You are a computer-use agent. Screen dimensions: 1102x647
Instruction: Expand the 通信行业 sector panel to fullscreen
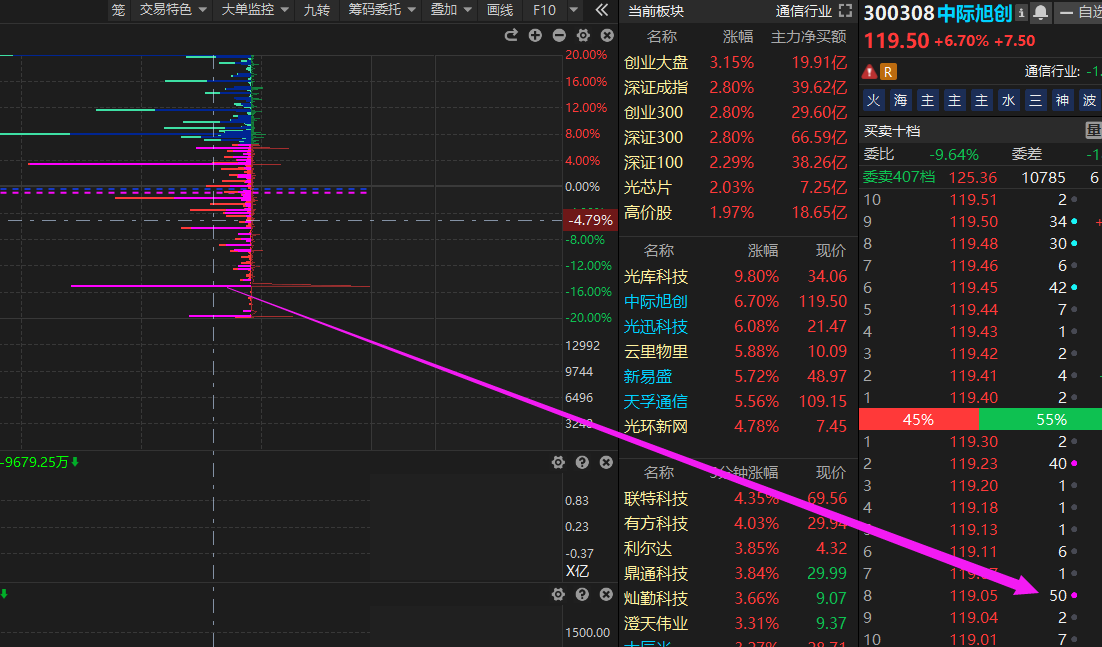point(845,11)
